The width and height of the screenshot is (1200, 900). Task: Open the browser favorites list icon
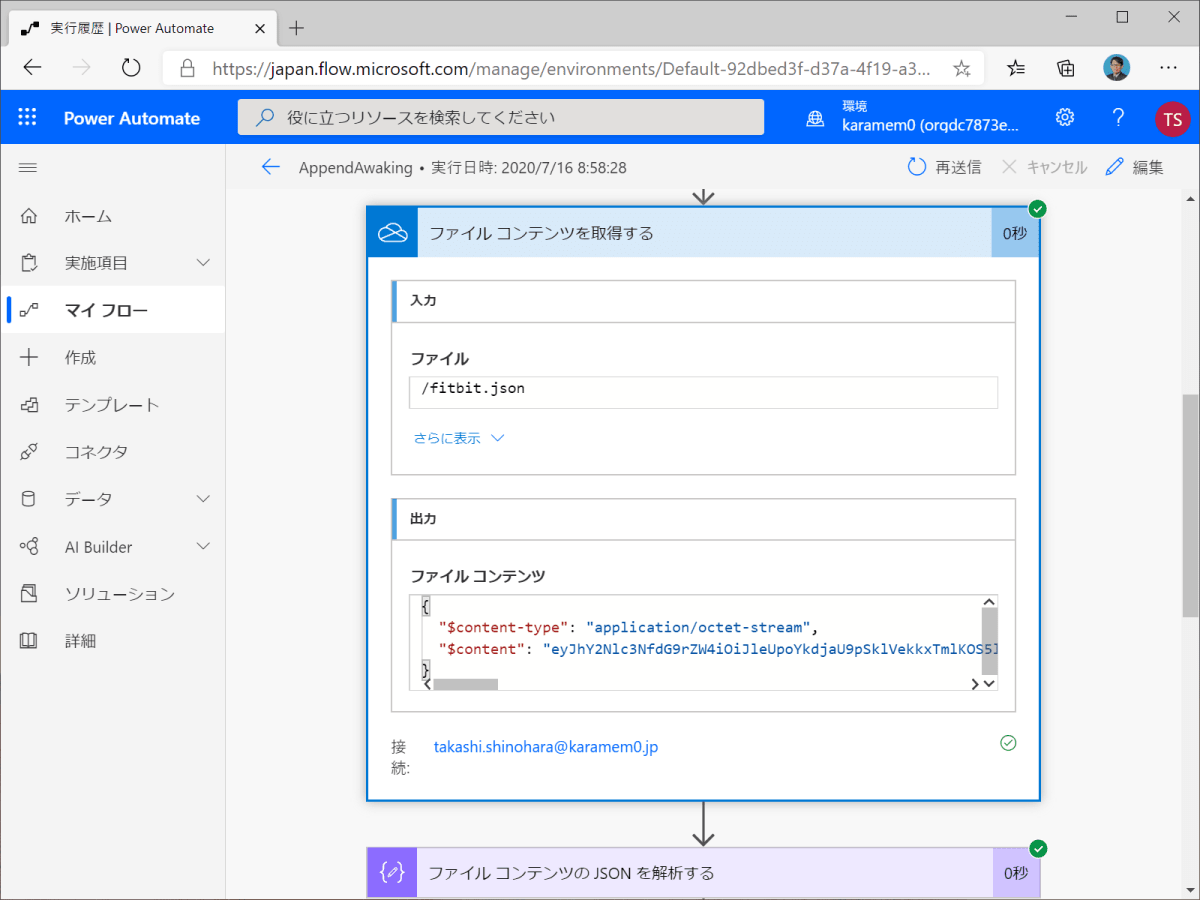tap(1015, 68)
